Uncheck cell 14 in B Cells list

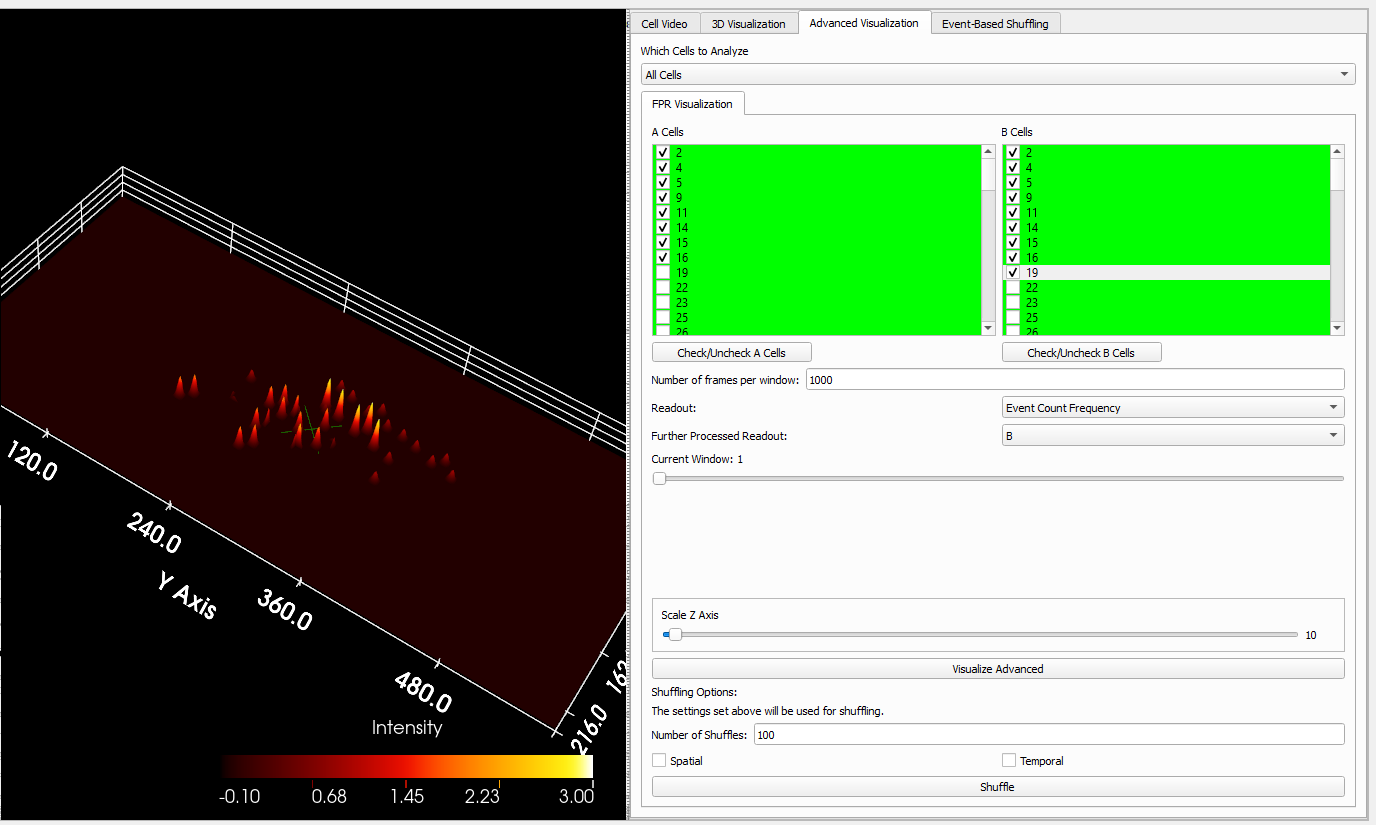(1013, 228)
